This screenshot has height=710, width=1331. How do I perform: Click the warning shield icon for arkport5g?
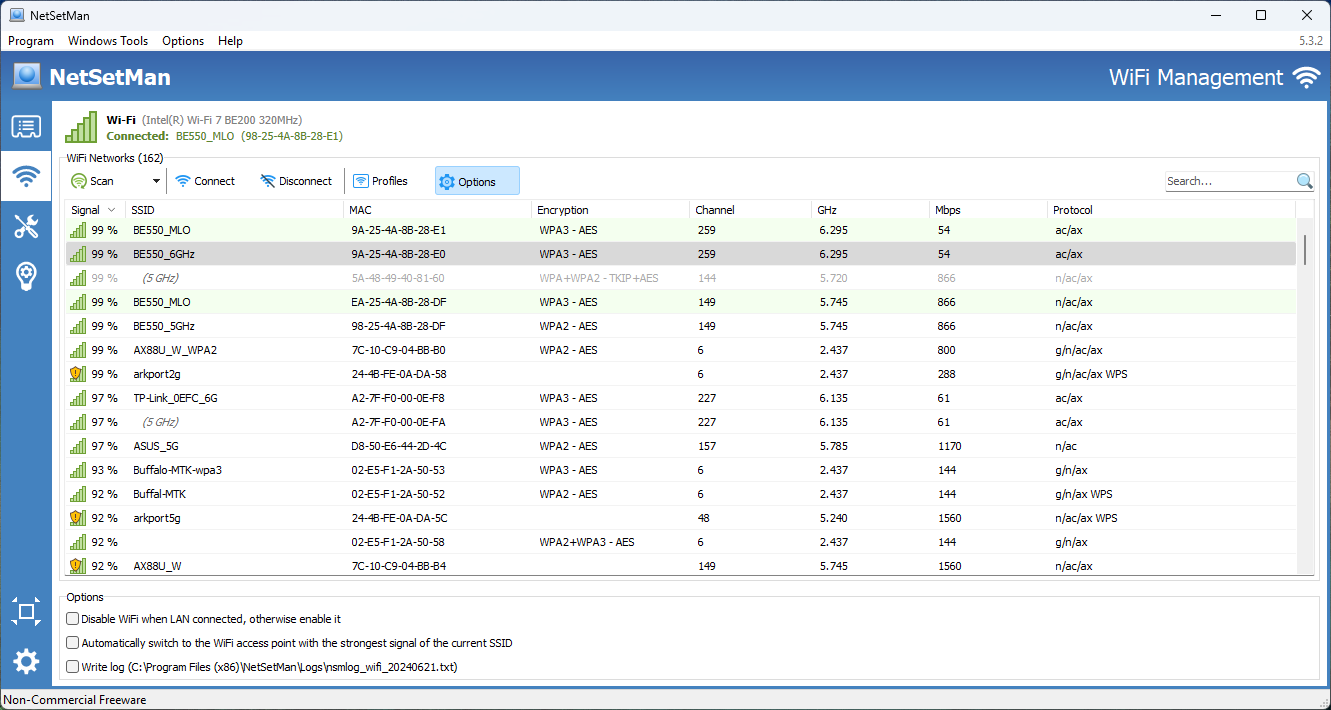coord(76,518)
